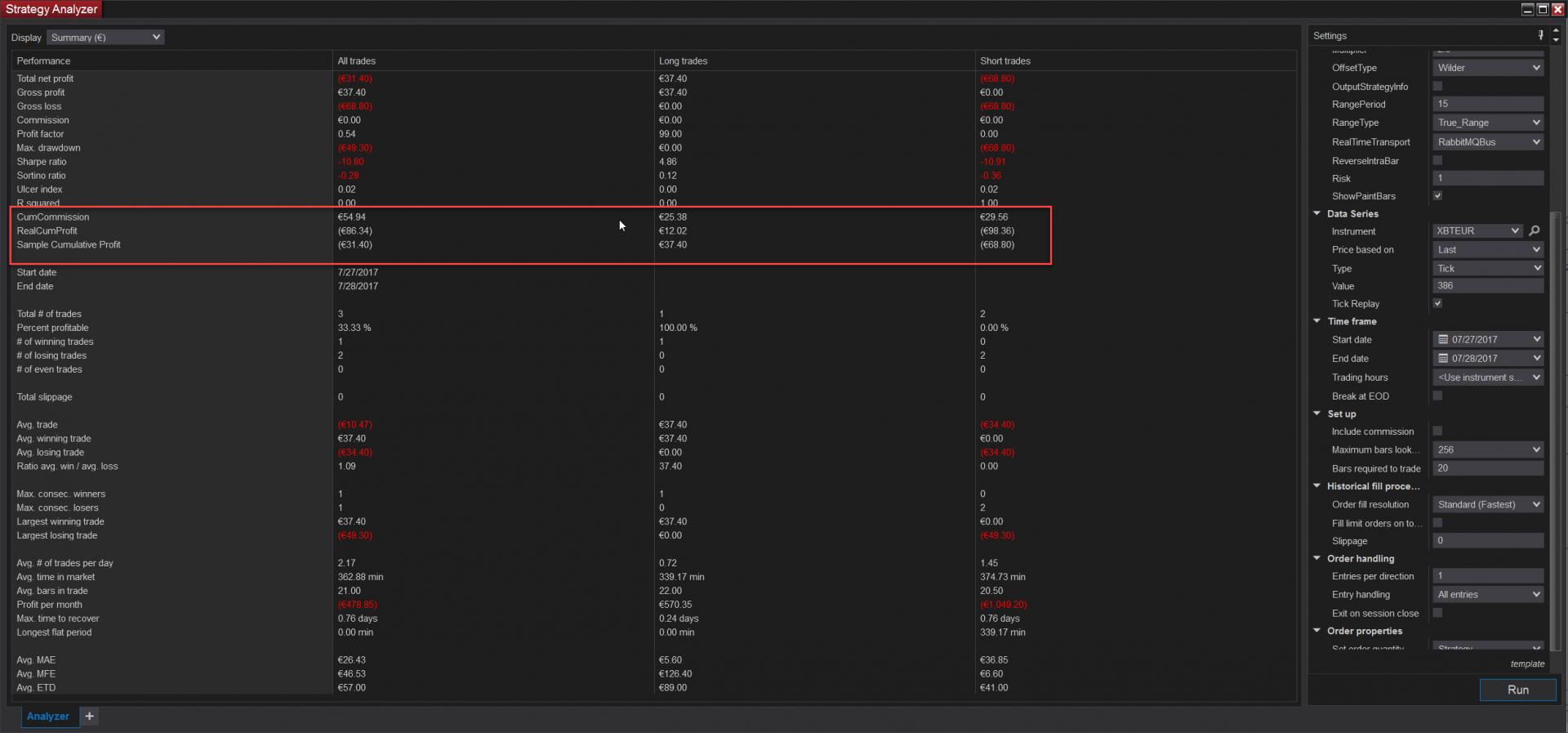This screenshot has width=1568, height=733.
Task: Open the RealTimeTransport RabbitMQBus dropdown
Action: pyautogui.click(x=1489, y=142)
